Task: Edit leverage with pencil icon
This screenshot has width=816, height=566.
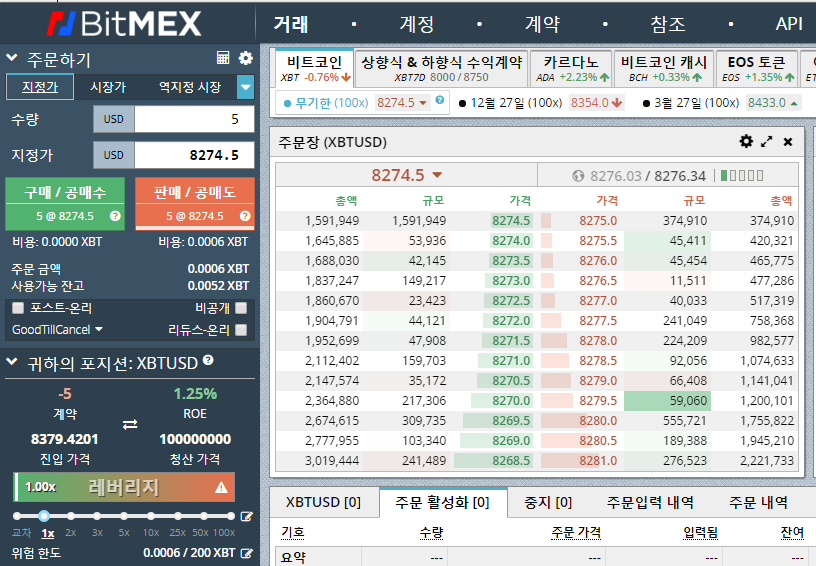Action: [x=247, y=517]
